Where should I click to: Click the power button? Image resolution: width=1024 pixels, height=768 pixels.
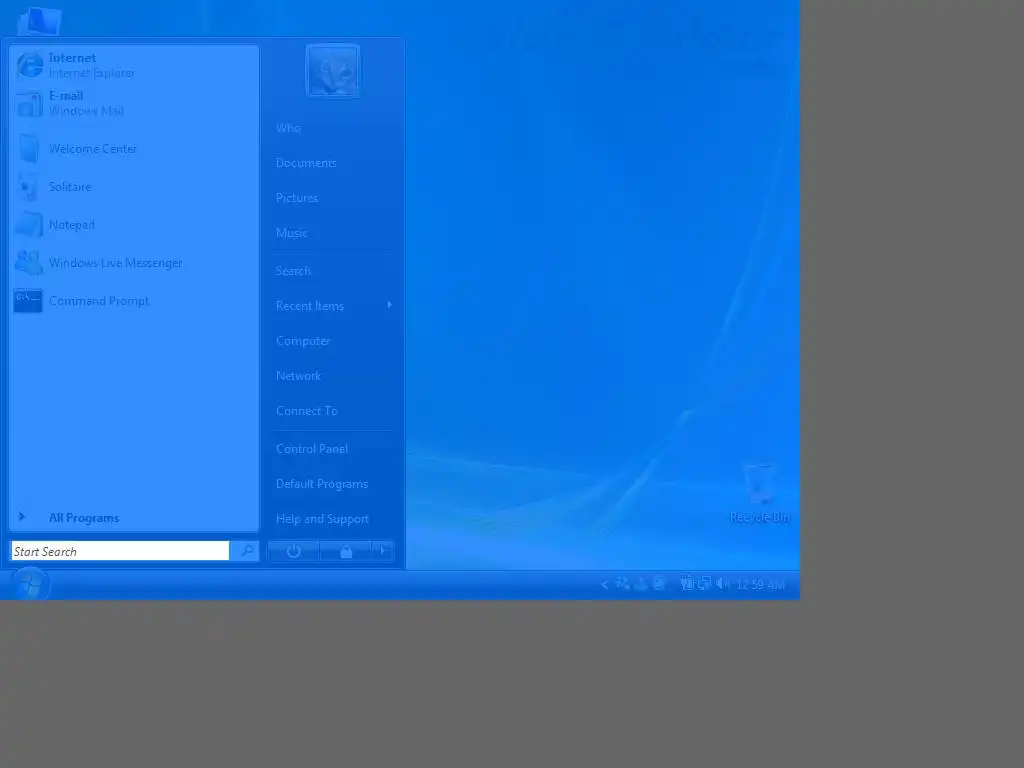pyautogui.click(x=293, y=551)
